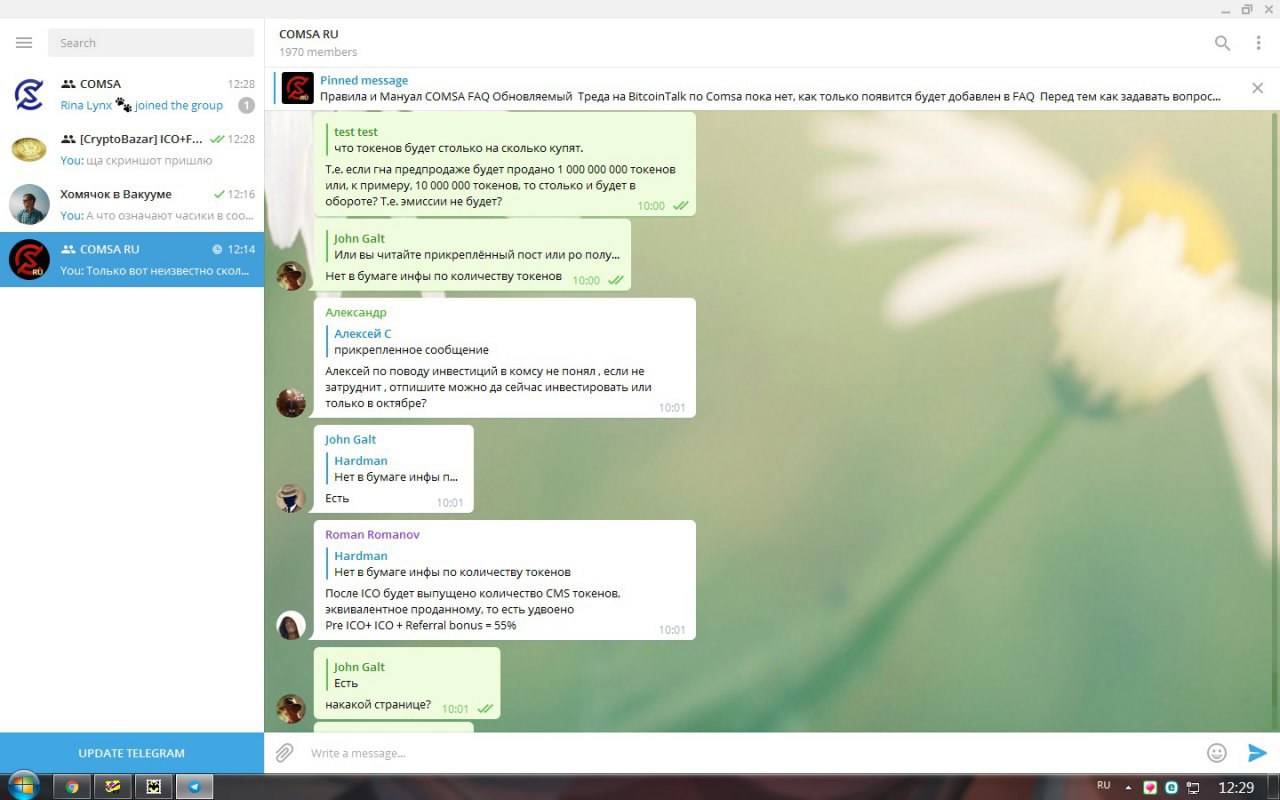Click quoted Hardman reply in Roman Romanov's message

pos(505,564)
